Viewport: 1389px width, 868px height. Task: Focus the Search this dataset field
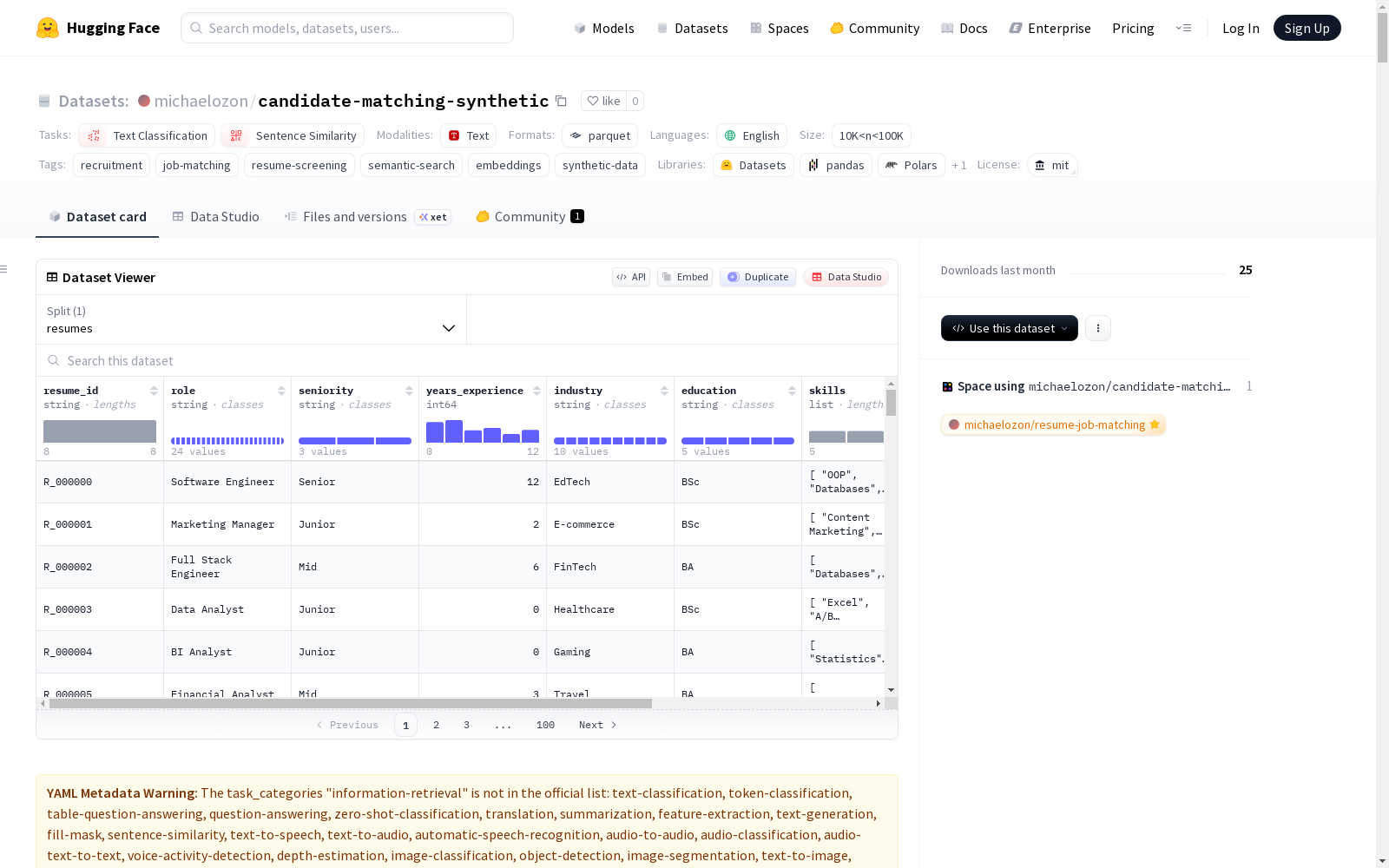click(x=467, y=360)
